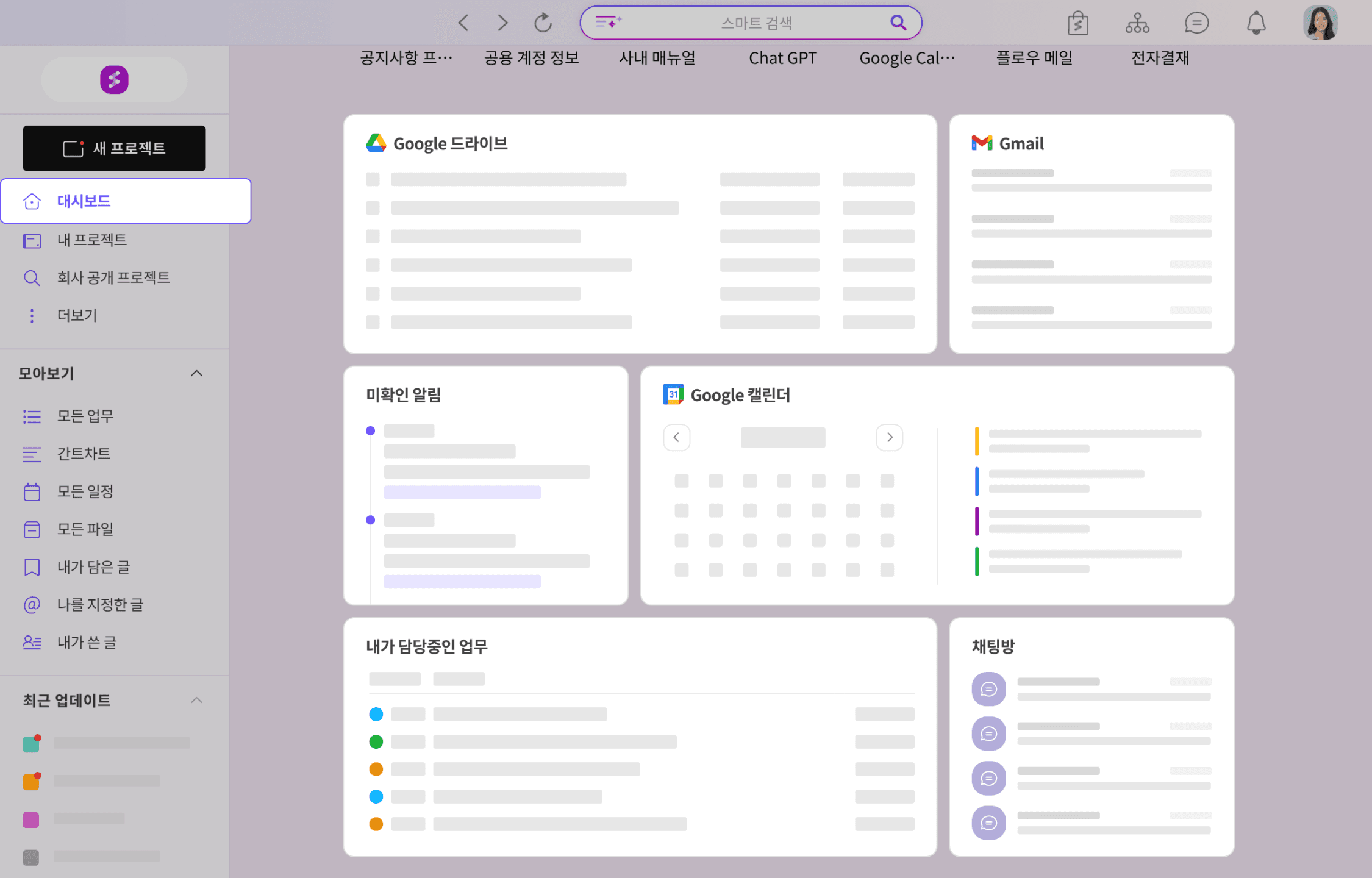The width and height of the screenshot is (1372, 878).
Task: Open the Chat GPT shortcut link
Action: 782,58
